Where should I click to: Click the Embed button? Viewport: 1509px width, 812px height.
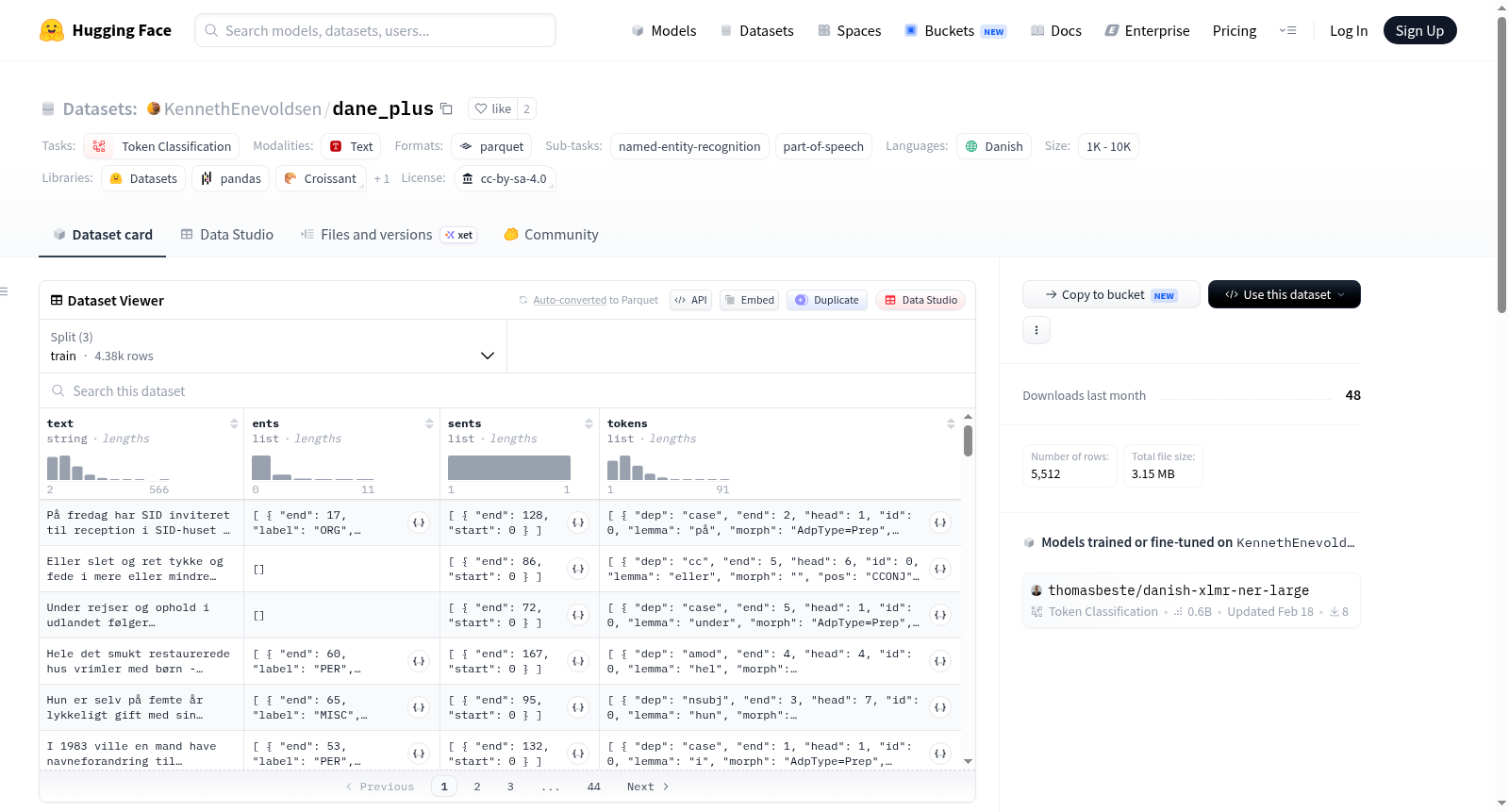(x=749, y=300)
